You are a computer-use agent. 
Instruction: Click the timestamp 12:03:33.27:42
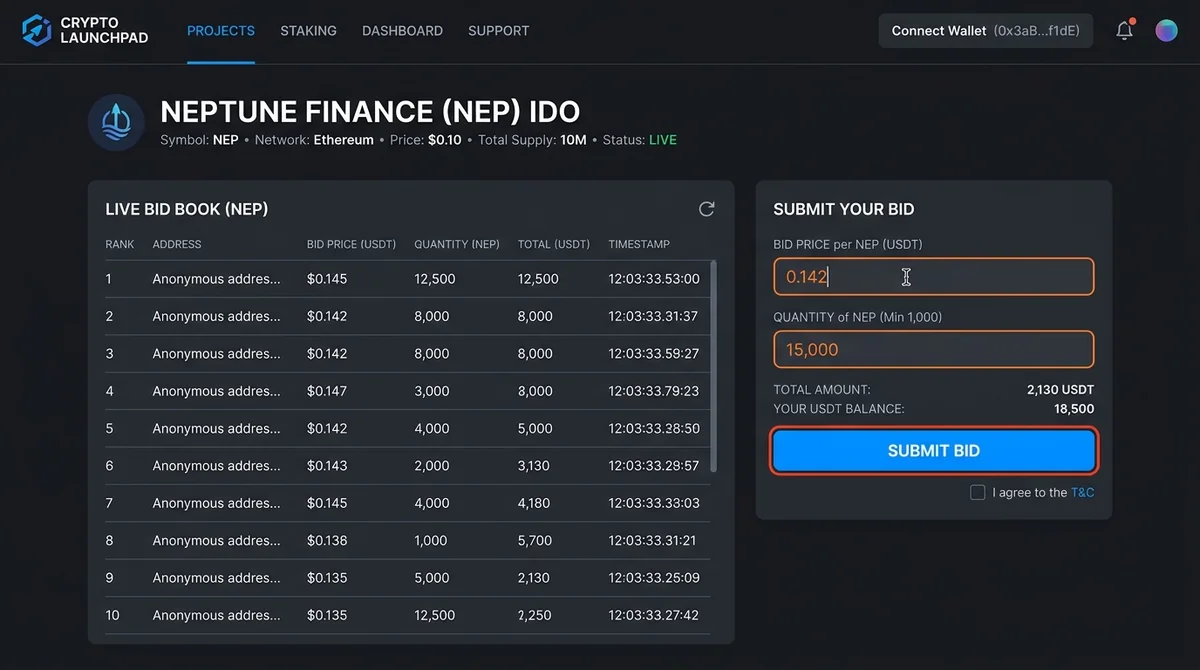coord(654,615)
